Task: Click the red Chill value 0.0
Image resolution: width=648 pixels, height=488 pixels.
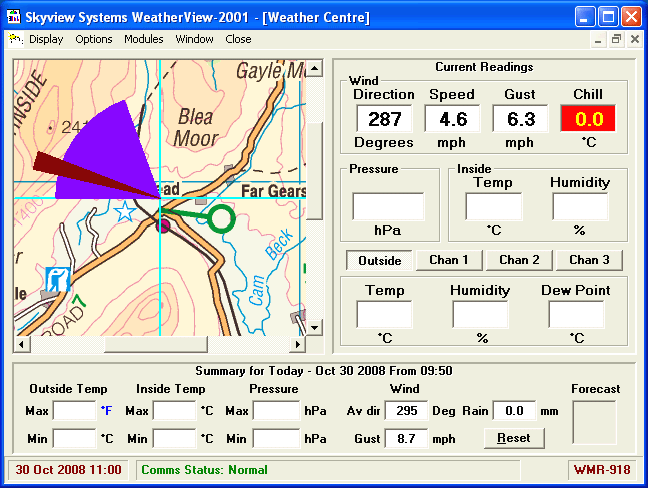Action: [588, 119]
